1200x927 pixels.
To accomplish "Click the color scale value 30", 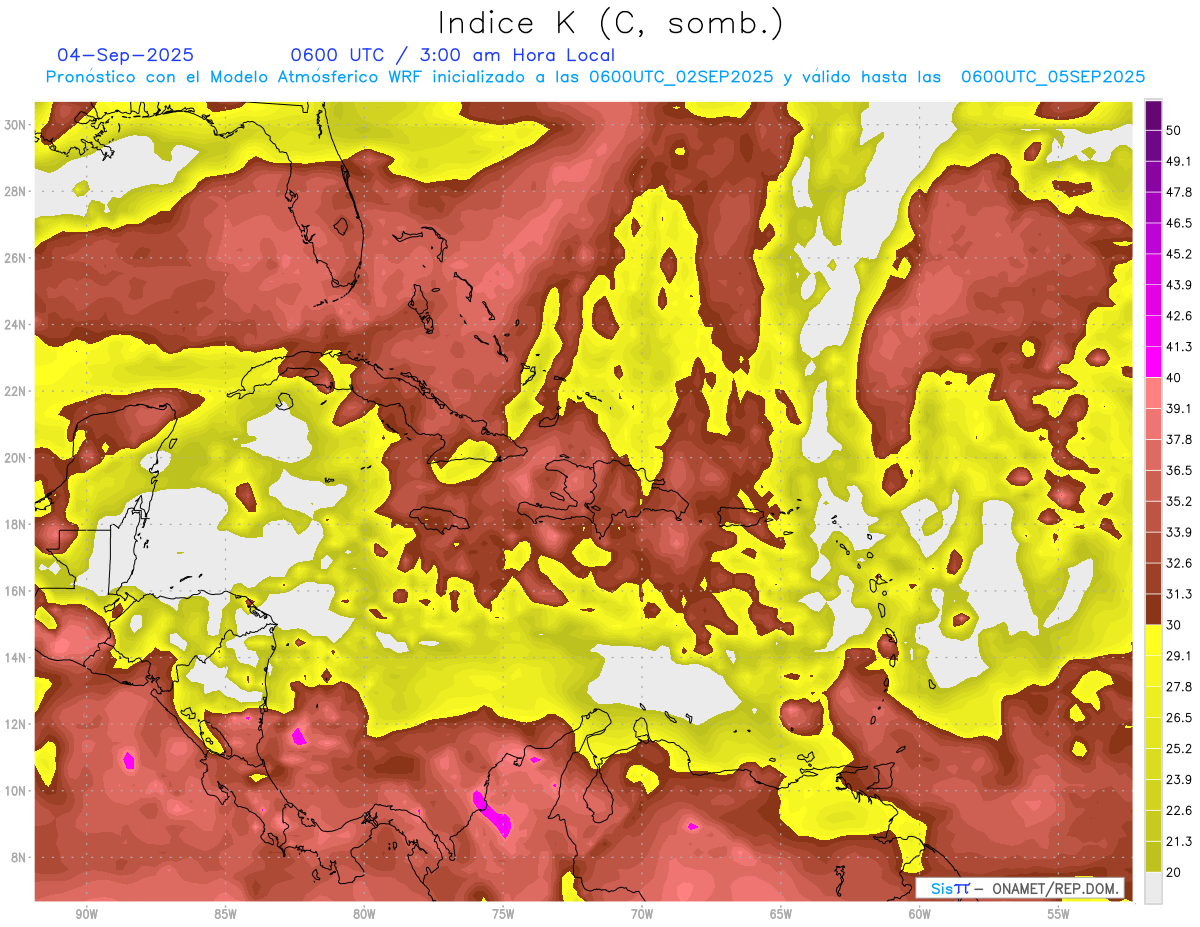I will 1175,625.
